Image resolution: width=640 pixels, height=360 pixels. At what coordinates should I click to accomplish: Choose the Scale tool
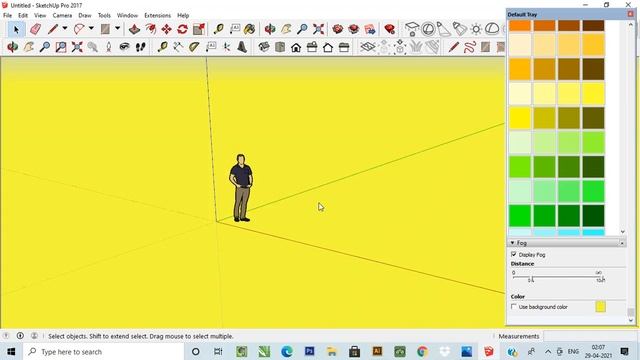199,29
